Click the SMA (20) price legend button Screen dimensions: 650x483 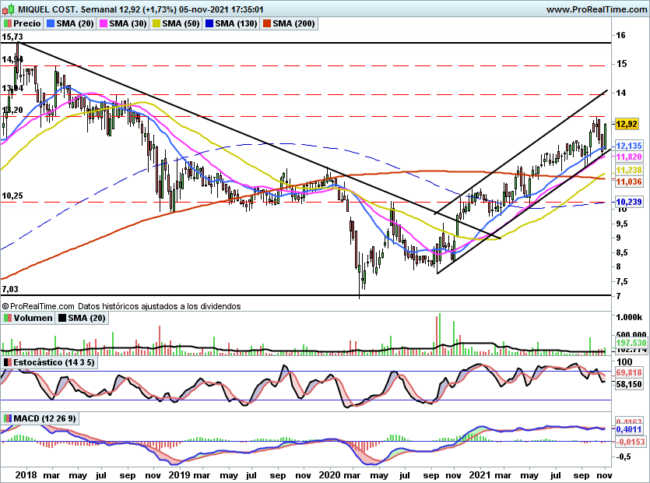[70, 24]
